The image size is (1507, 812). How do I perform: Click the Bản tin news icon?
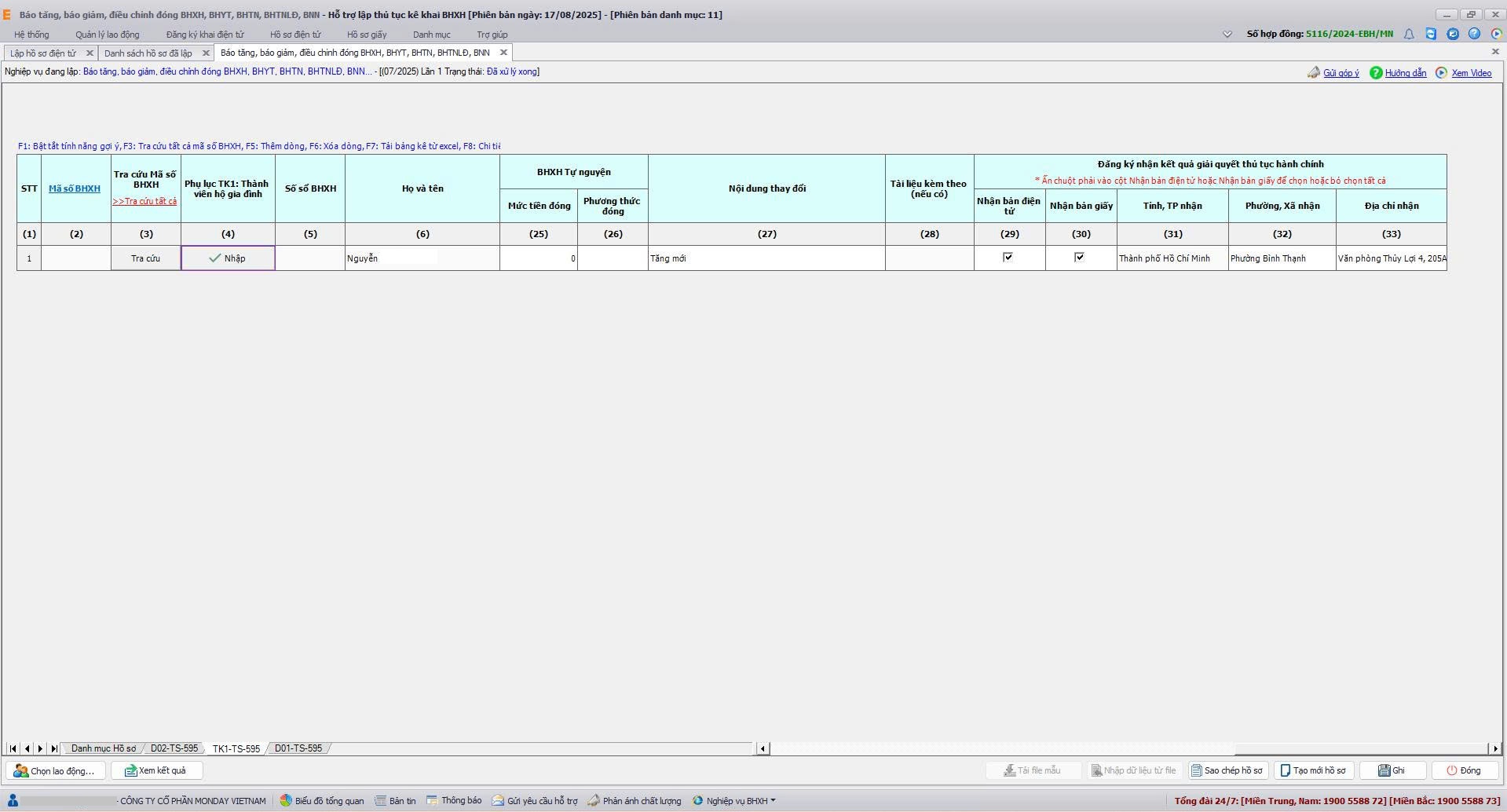(x=381, y=801)
